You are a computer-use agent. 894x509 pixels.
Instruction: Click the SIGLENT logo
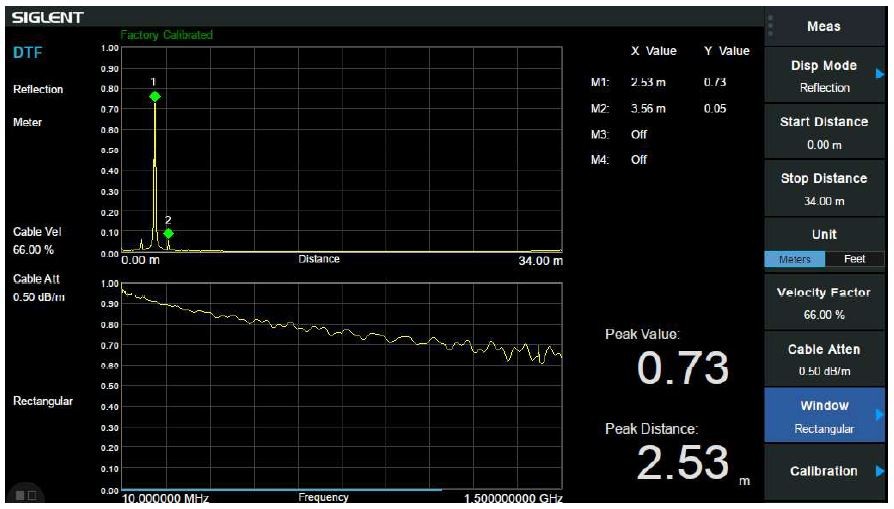(47, 18)
